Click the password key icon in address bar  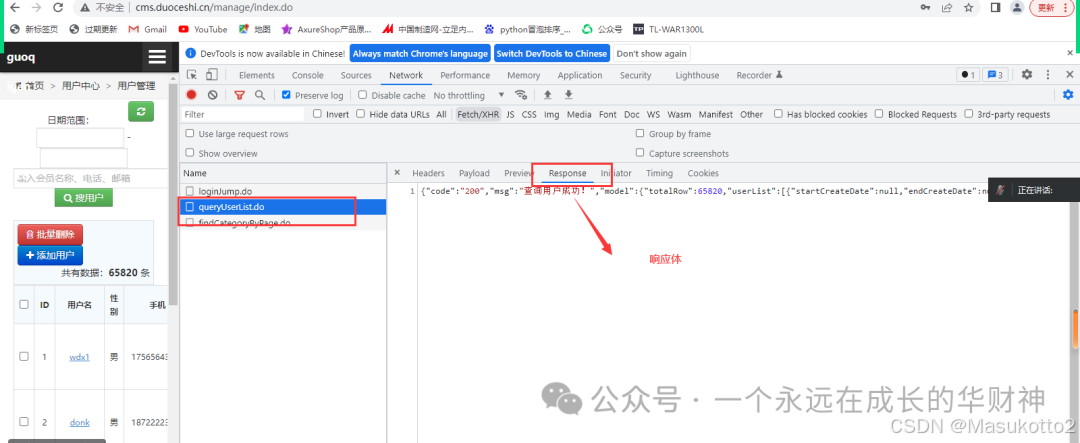coord(926,8)
